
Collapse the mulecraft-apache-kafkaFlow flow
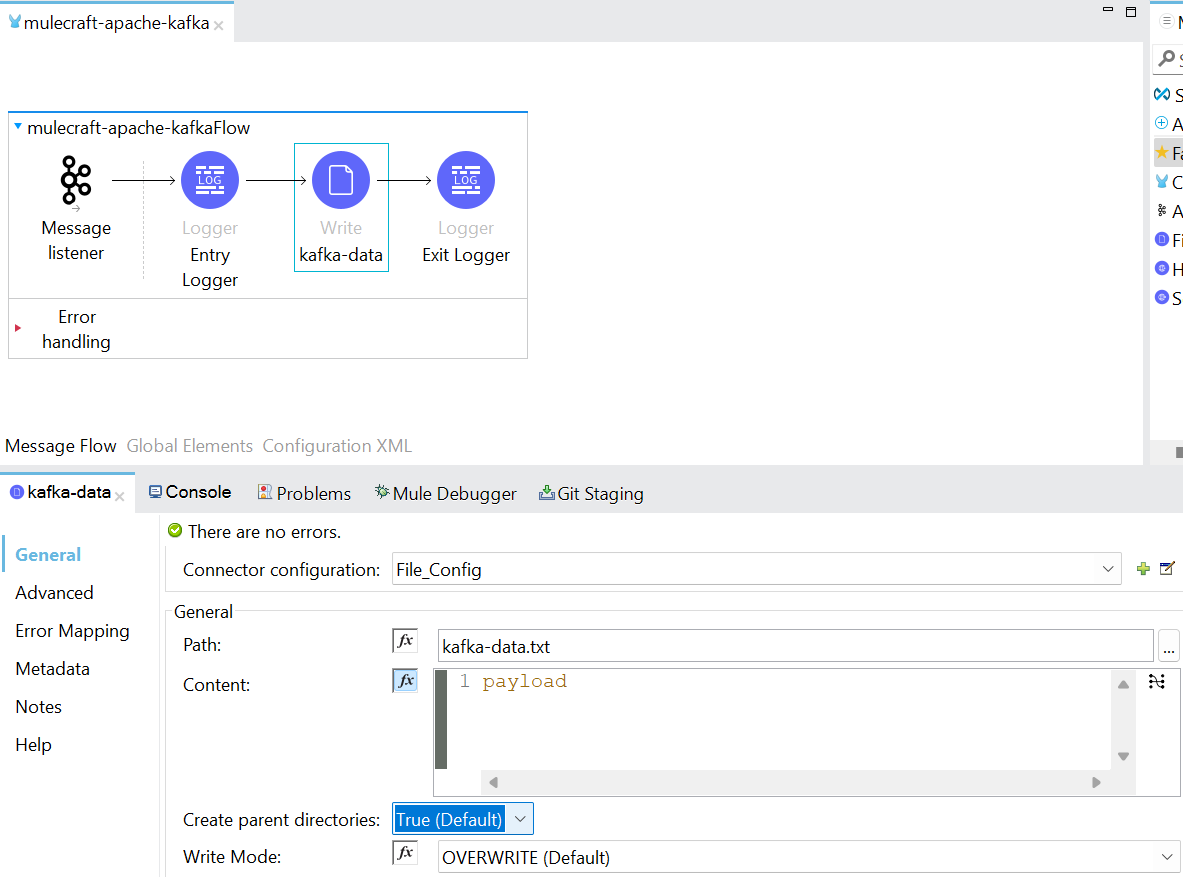click(18, 127)
